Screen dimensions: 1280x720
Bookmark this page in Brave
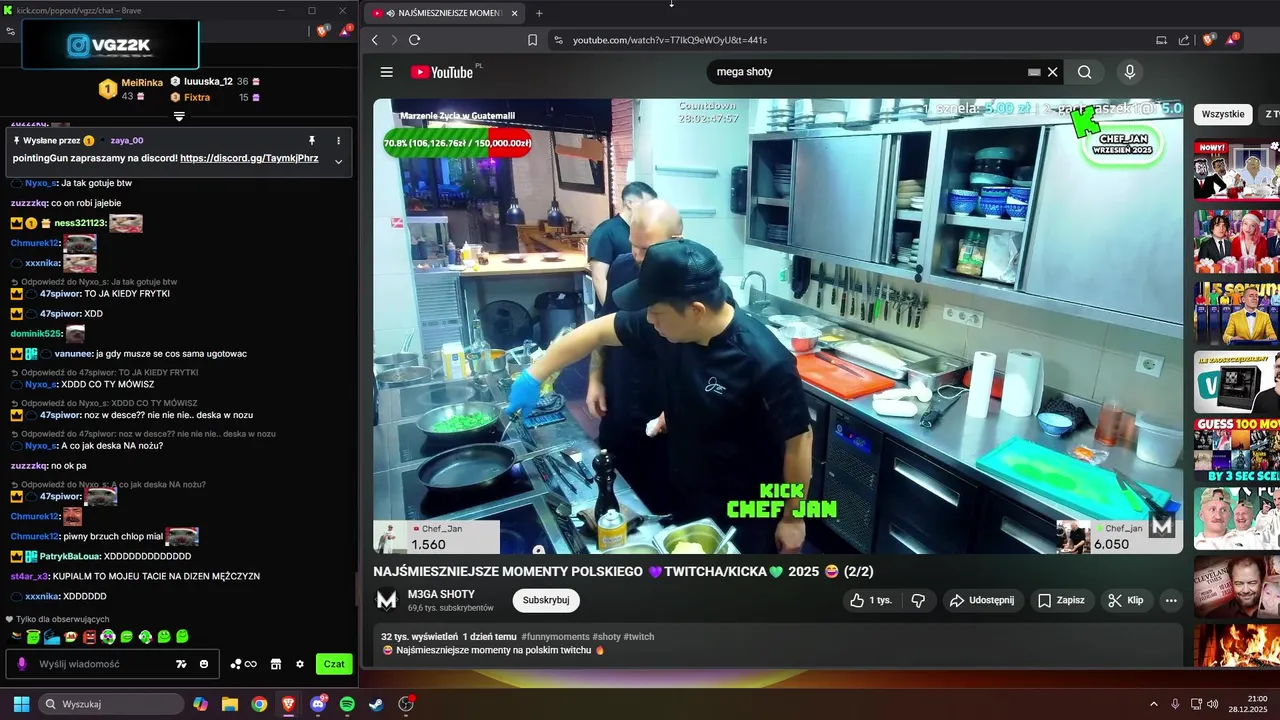532,40
